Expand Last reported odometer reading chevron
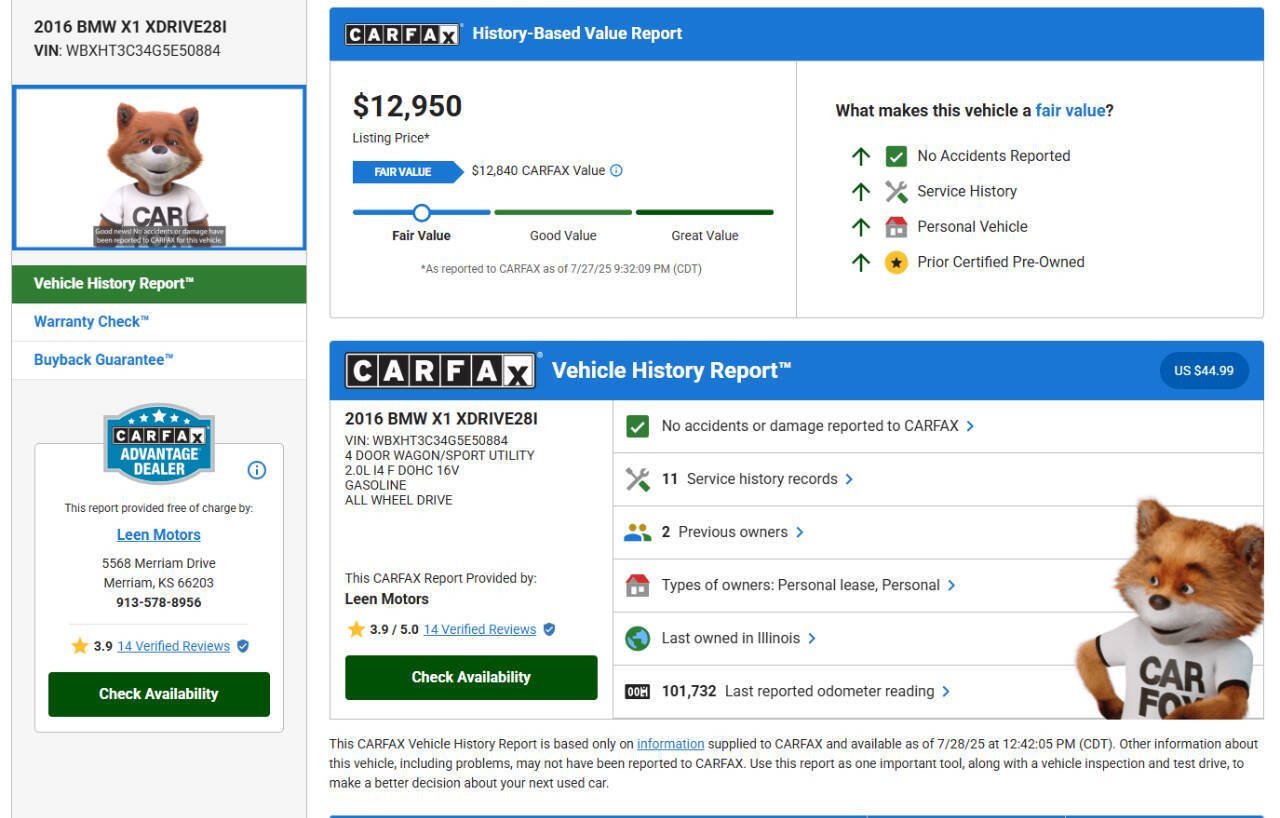 tap(946, 692)
